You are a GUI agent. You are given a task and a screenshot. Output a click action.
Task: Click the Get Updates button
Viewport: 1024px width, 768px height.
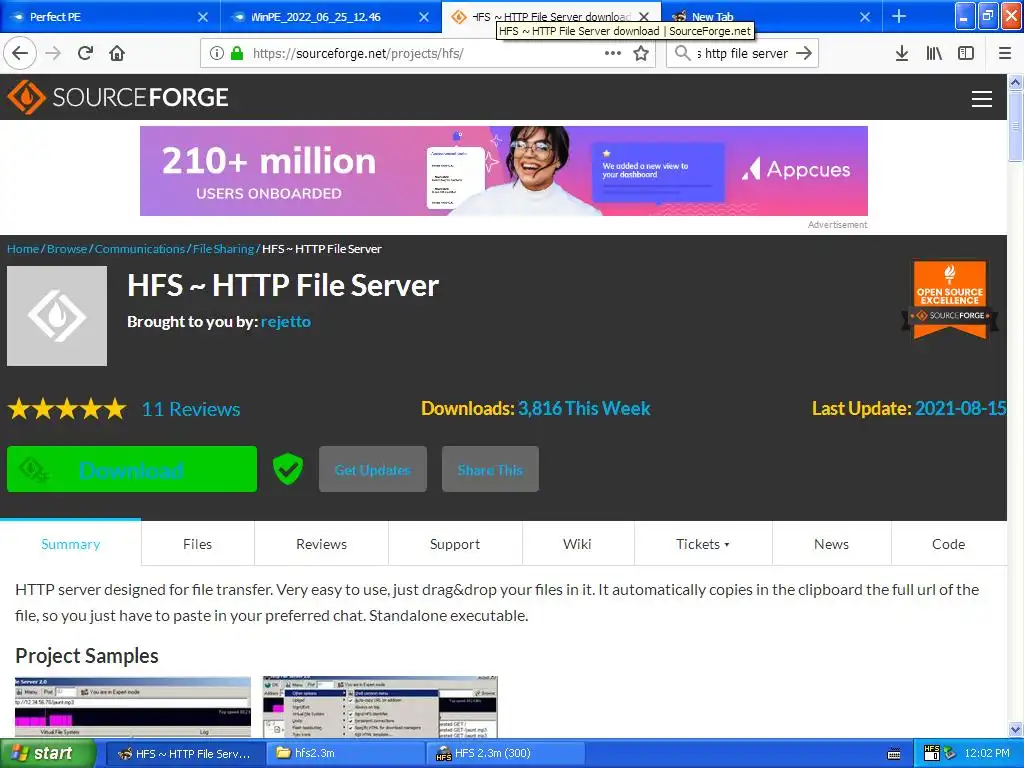click(373, 469)
